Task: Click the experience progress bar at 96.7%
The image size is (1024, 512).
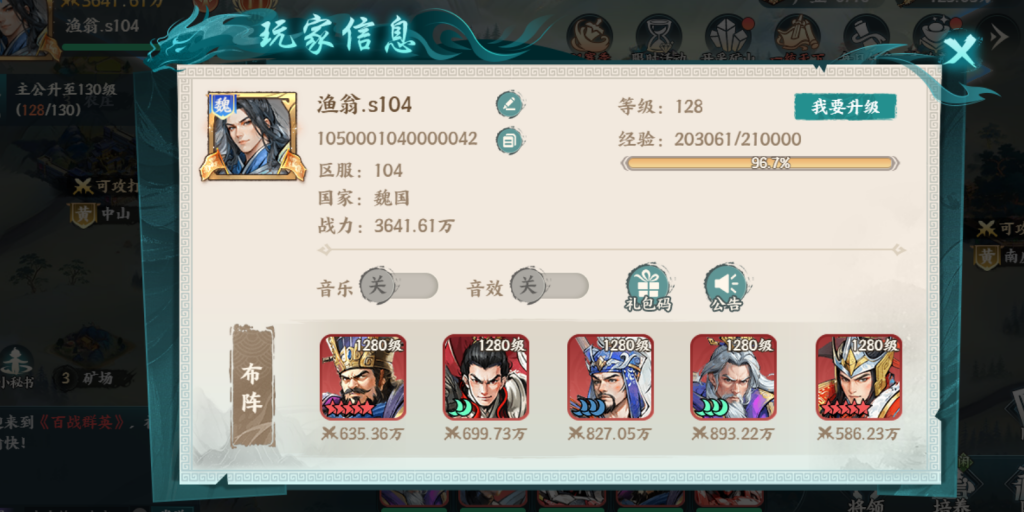Action: (x=760, y=163)
